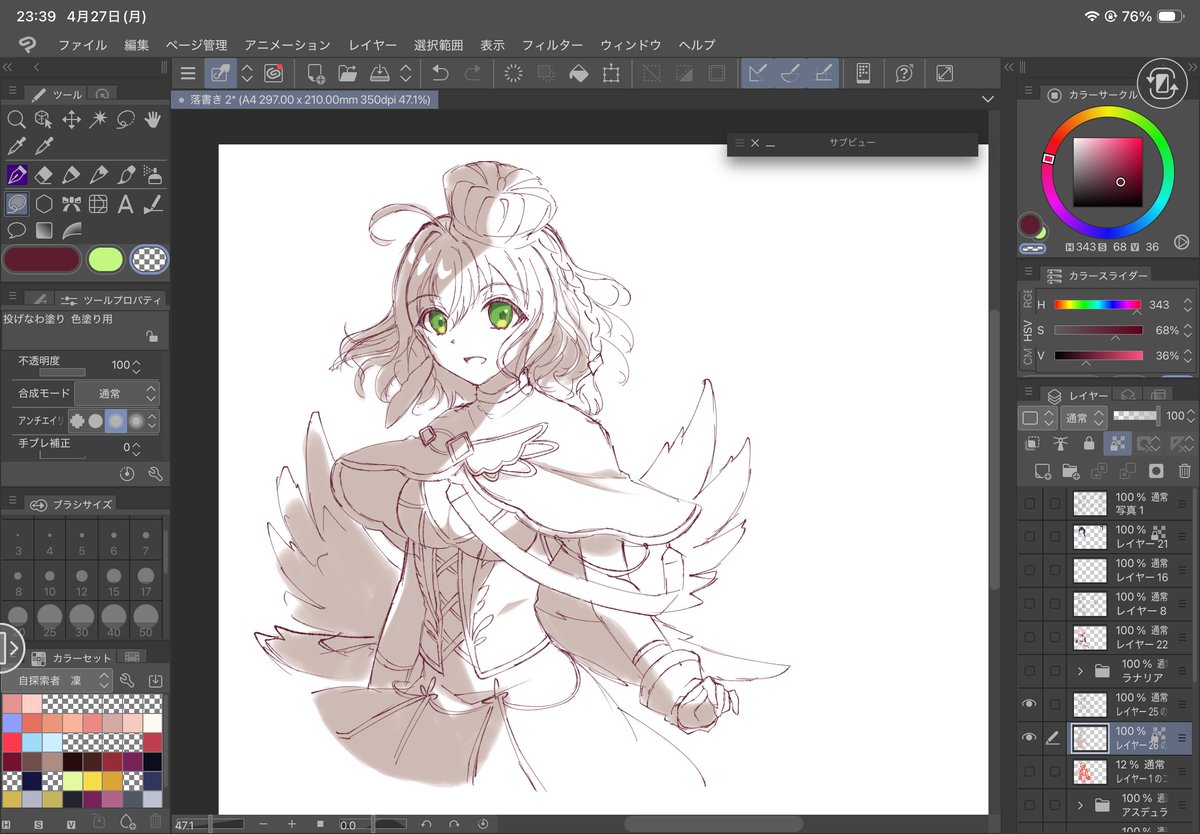
Task: Hide the レイヤー 25 layer visibility
Action: tap(1030, 703)
